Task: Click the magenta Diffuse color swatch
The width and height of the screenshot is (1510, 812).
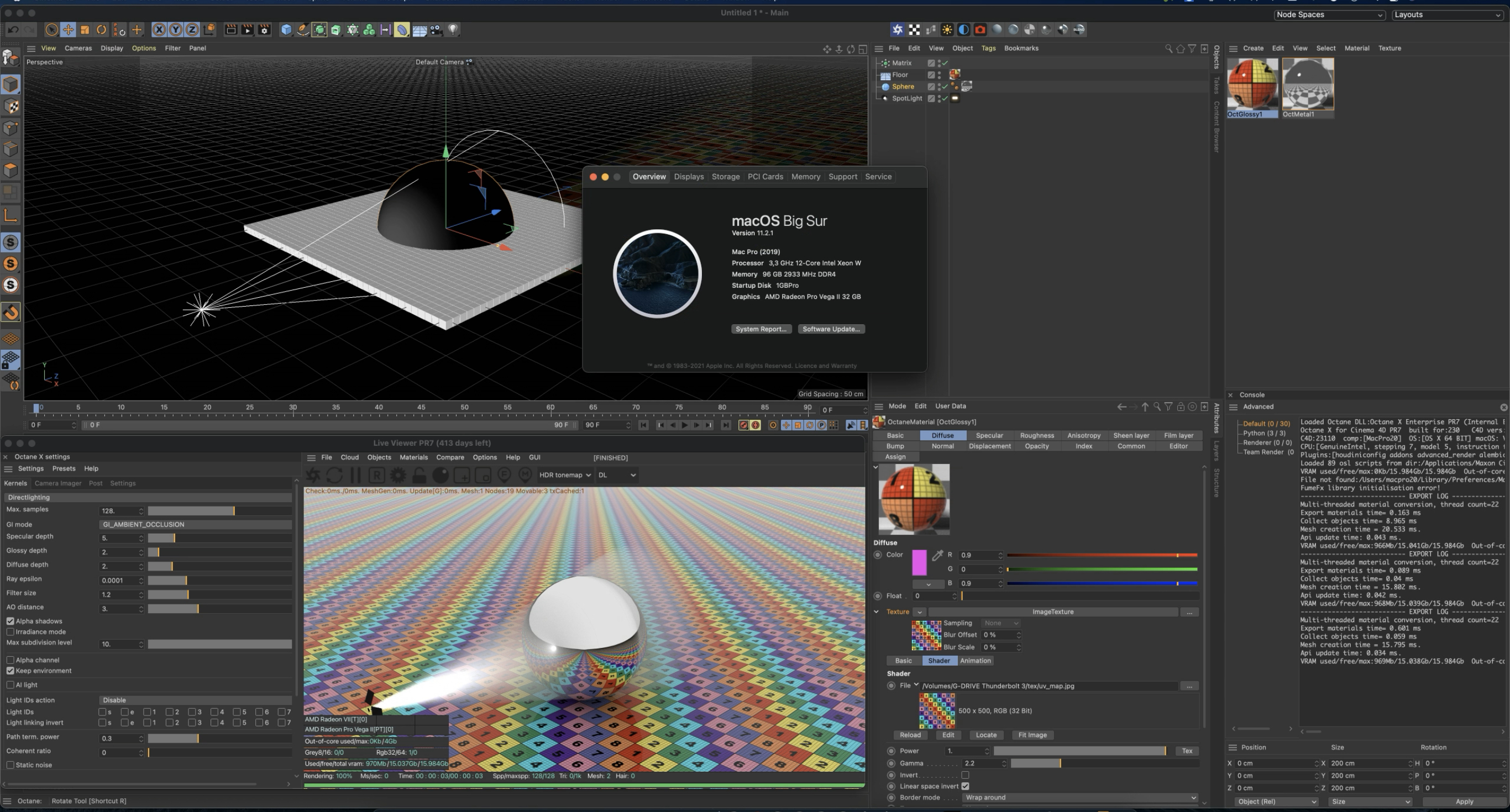Action: pyautogui.click(x=919, y=562)
